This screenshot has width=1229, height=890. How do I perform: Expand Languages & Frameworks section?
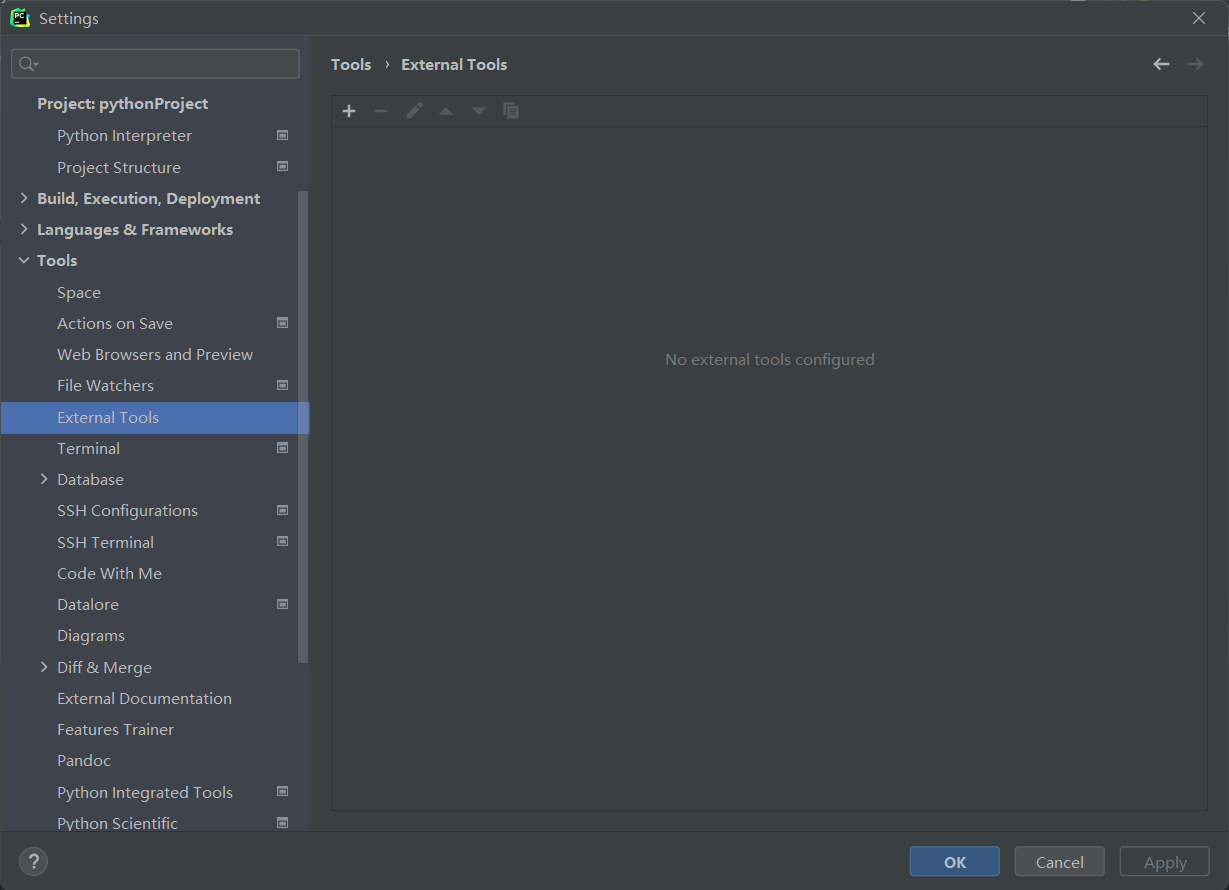pyautogui.click(x=24, y=229)
